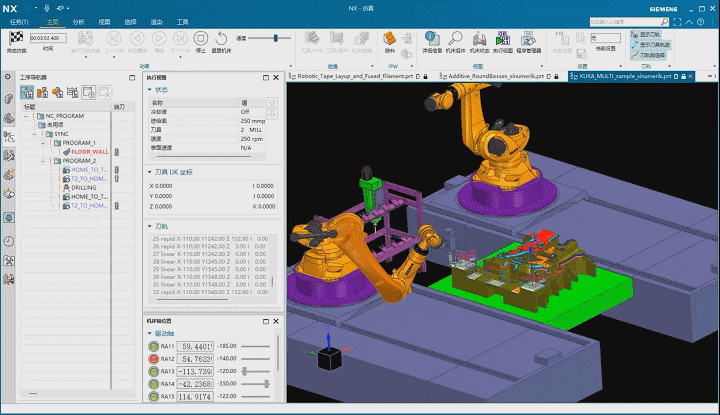The height and width of the screenshot is (415, 720).
Task: Close the Execution View panel
Action: point(276,78)
